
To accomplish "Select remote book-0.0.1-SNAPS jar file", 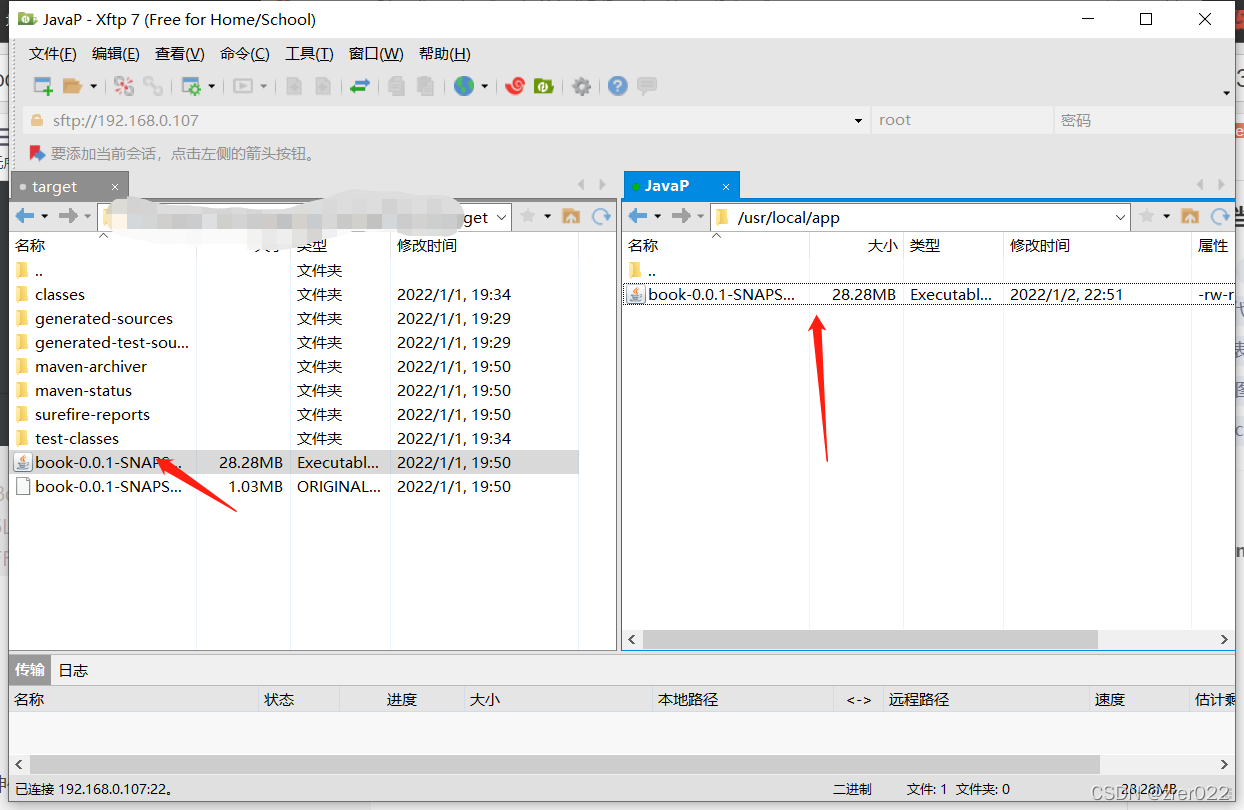I will tap(929, 294).
